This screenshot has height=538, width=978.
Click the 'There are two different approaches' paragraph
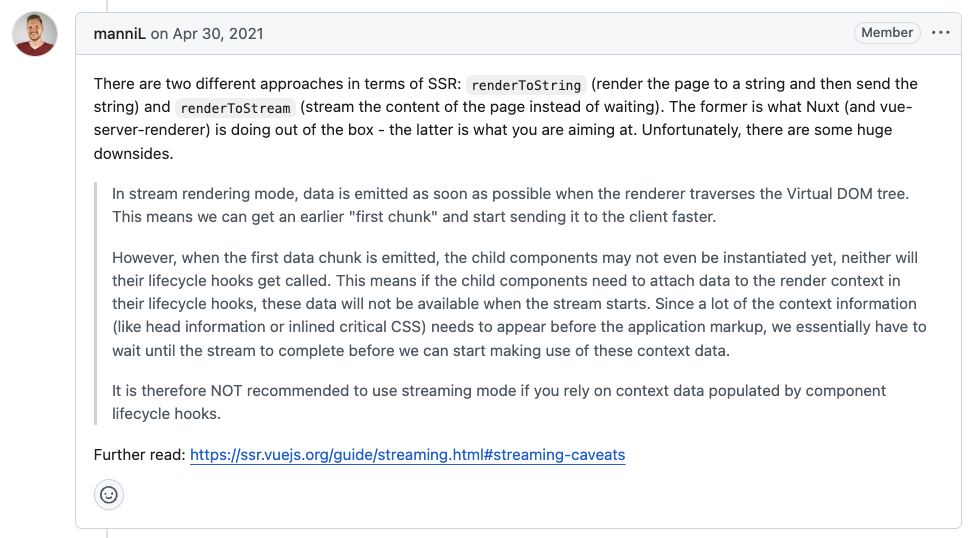pyautogui.click(x=505, y=118)
